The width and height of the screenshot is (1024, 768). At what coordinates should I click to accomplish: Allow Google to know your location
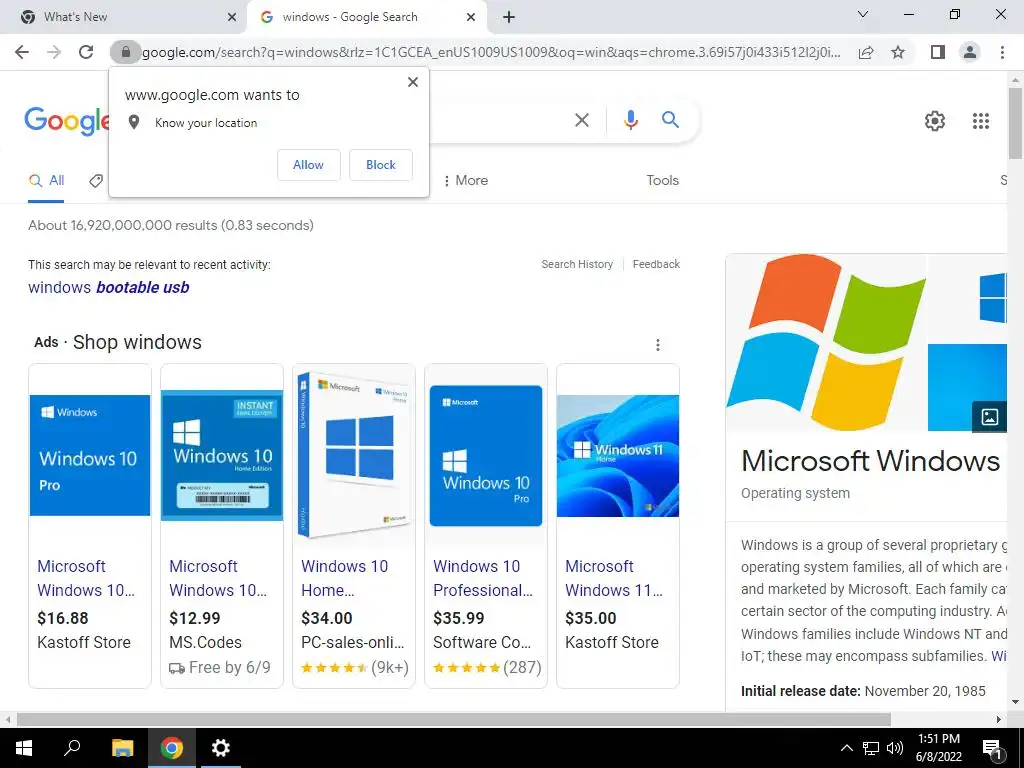308,165
